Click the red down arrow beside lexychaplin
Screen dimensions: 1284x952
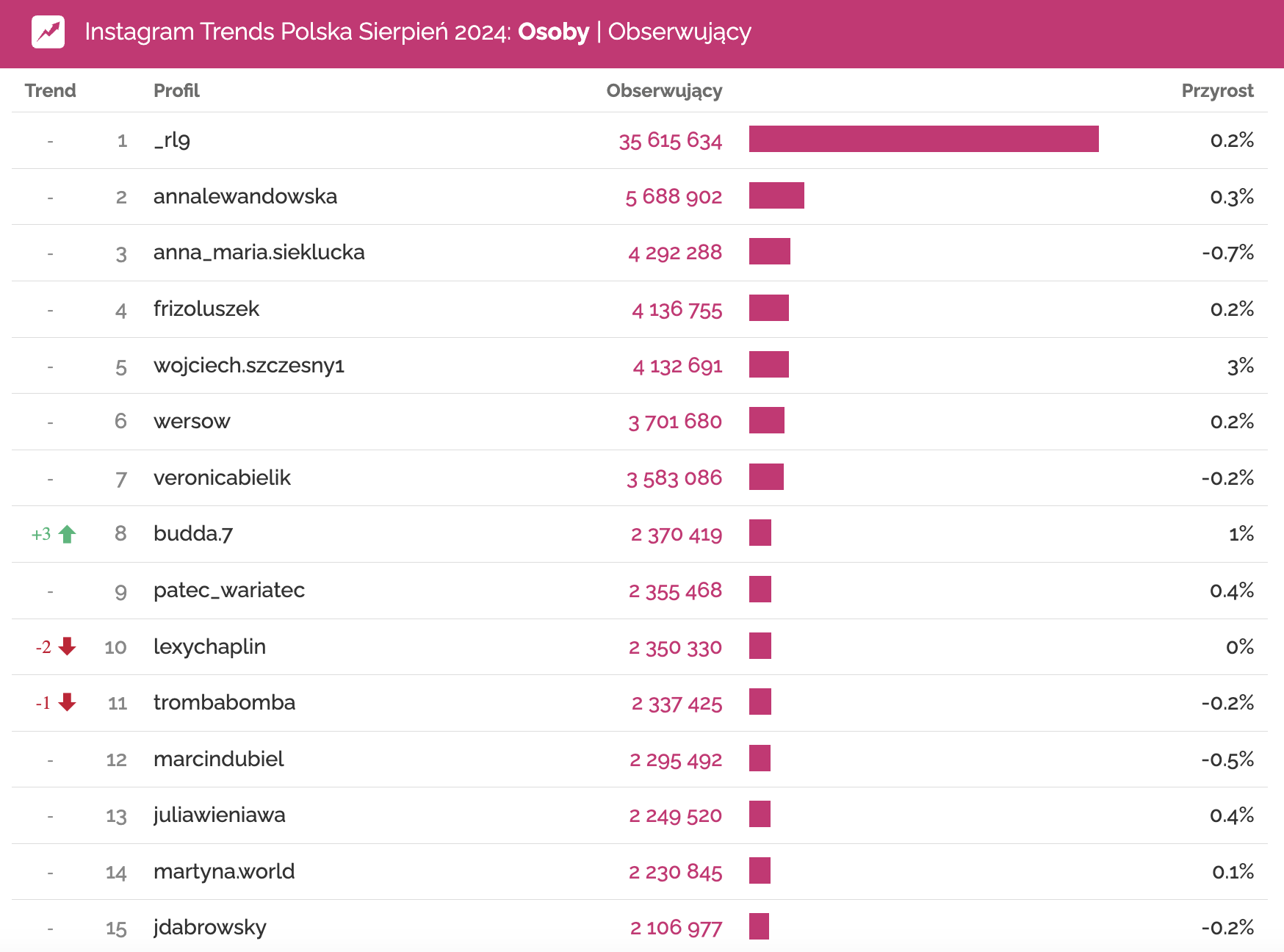[x=67, y=646]
